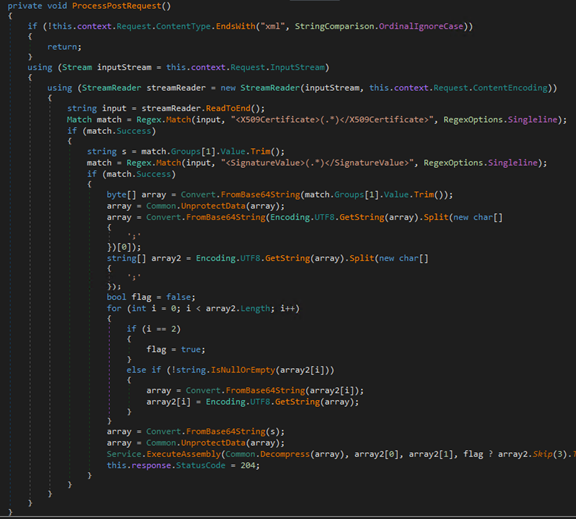
Task: Click the ExecuteAssembly method call
Action: pos(184,454)
